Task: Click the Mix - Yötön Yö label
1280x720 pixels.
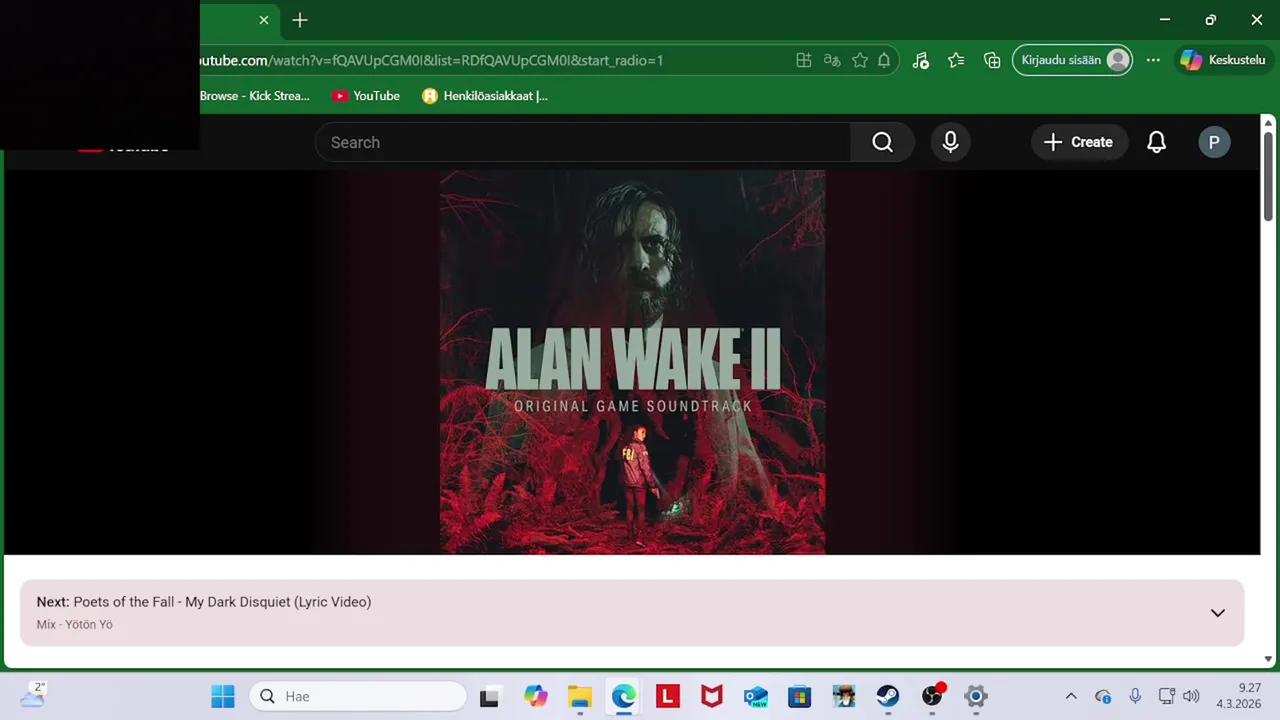Action: [75, 625]
